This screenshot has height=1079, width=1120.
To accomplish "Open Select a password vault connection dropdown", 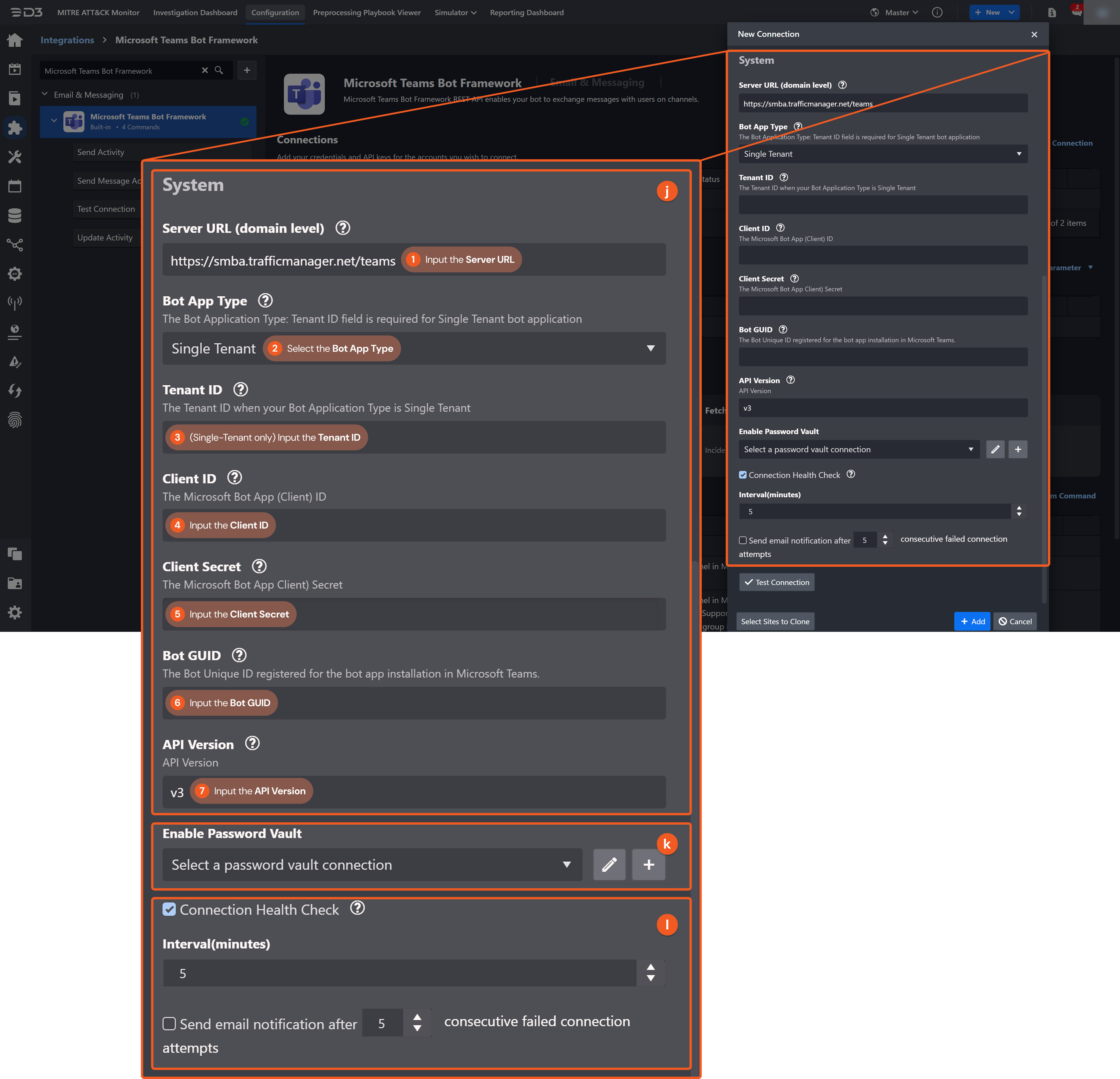I will [x=859, y=449].
